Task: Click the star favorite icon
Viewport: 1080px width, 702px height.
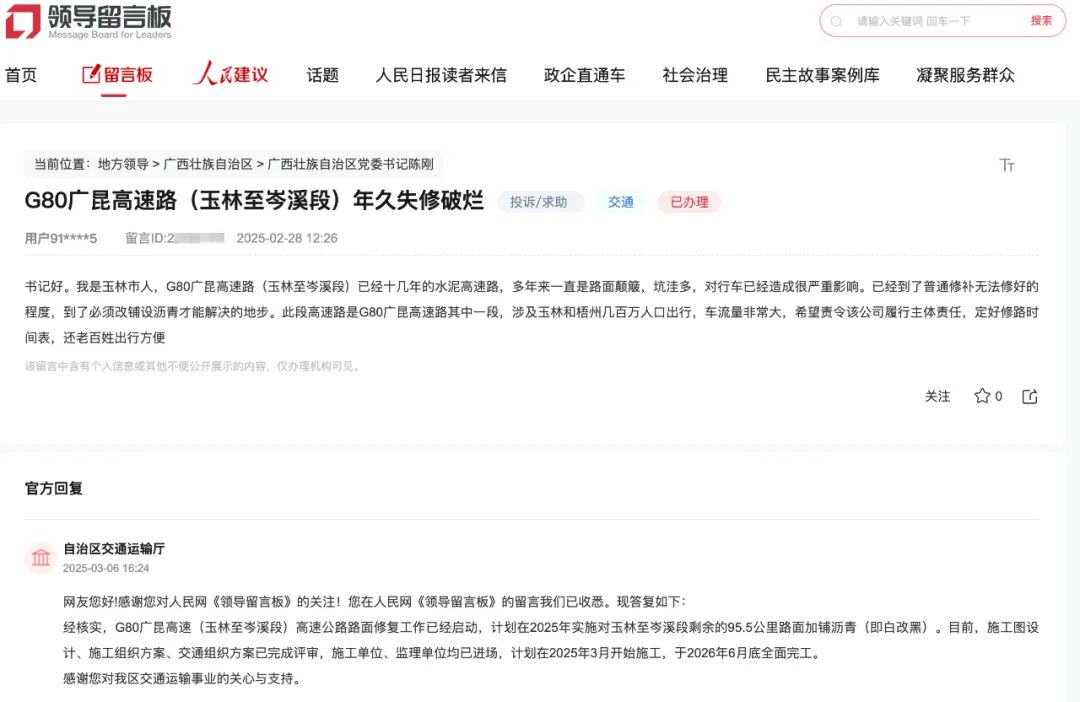Action: (x=982, y=396)
